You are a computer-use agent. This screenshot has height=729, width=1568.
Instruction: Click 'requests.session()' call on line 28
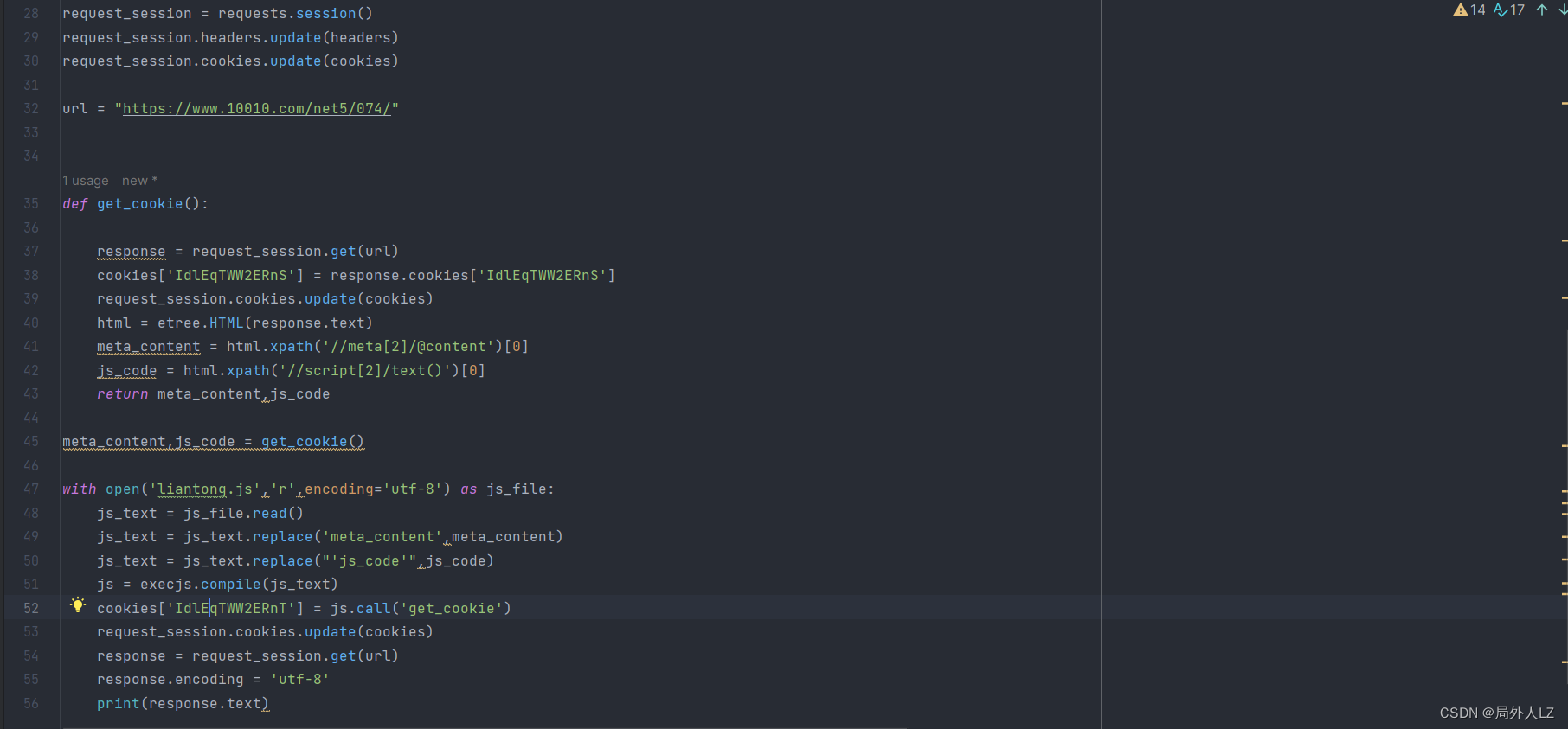point(295,14)
